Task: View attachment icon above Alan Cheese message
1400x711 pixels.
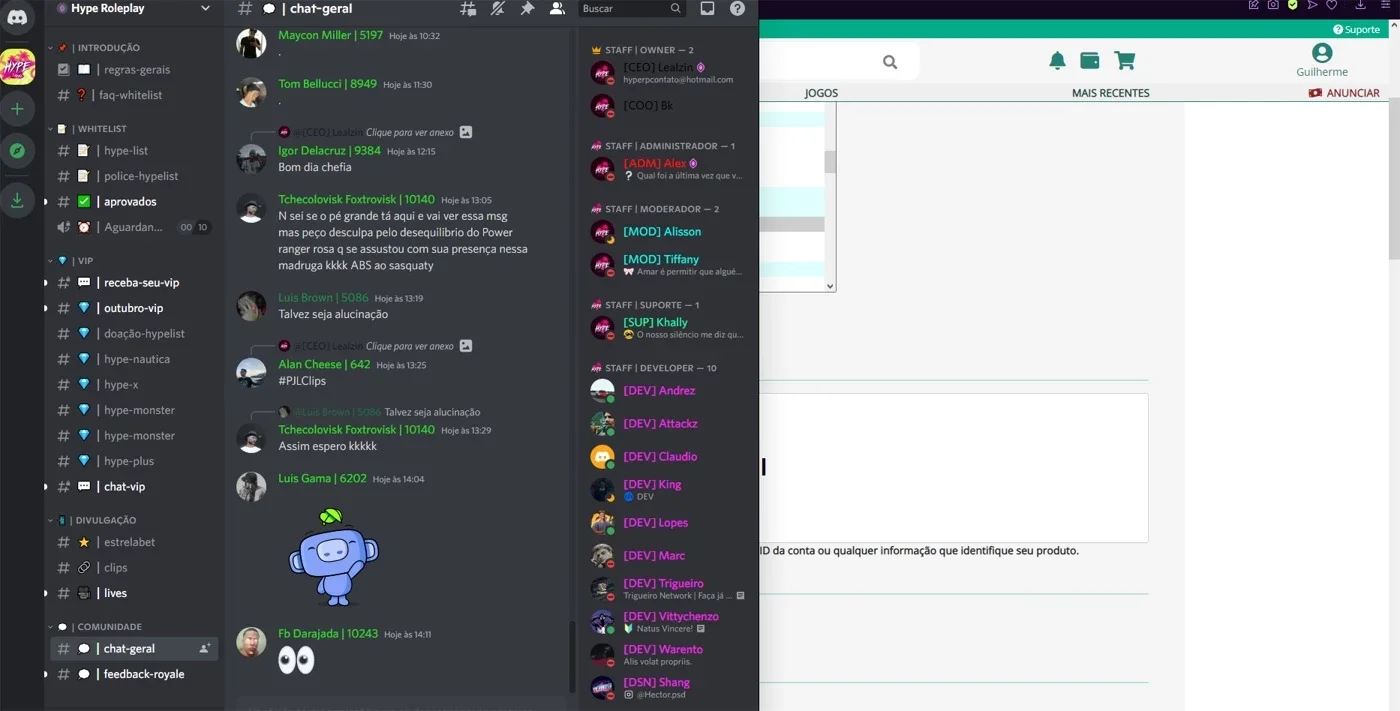Action: 466,346
